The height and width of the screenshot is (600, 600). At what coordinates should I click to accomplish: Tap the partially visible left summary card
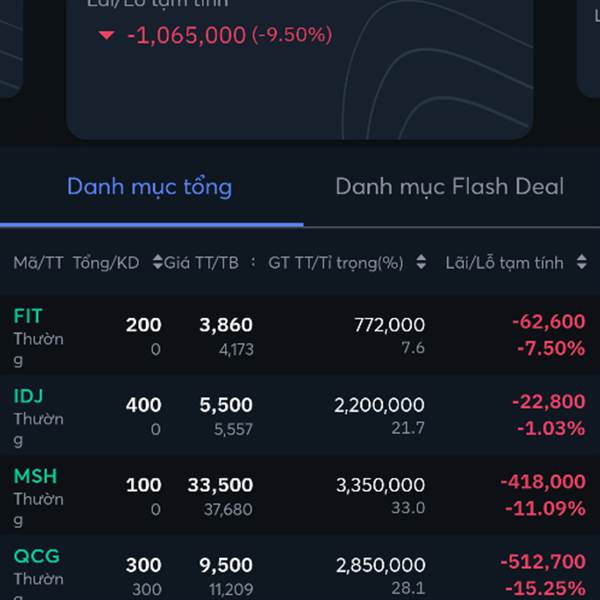click(11, 48)
